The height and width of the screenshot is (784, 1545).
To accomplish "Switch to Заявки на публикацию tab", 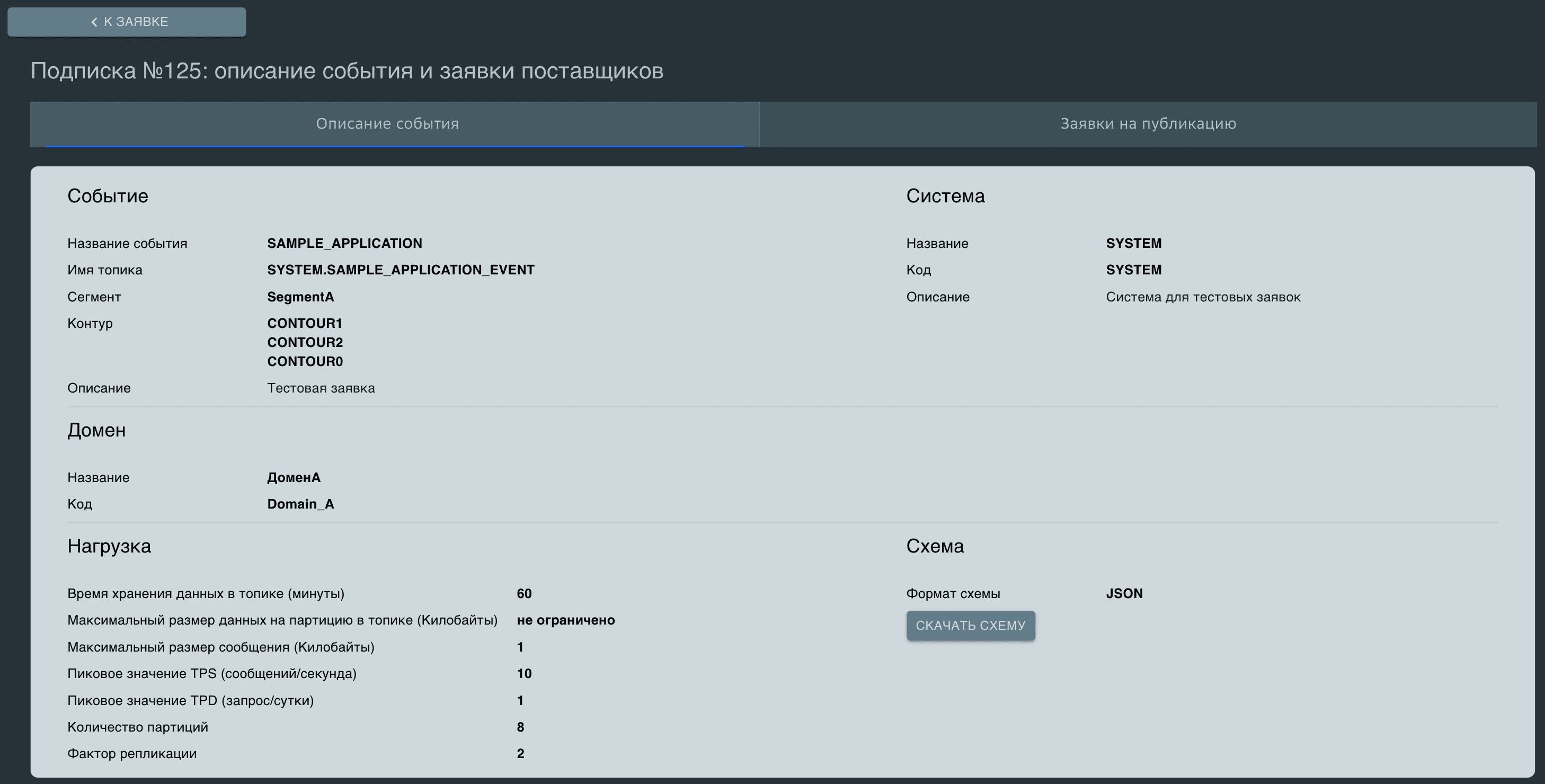I will point(1148,124).
